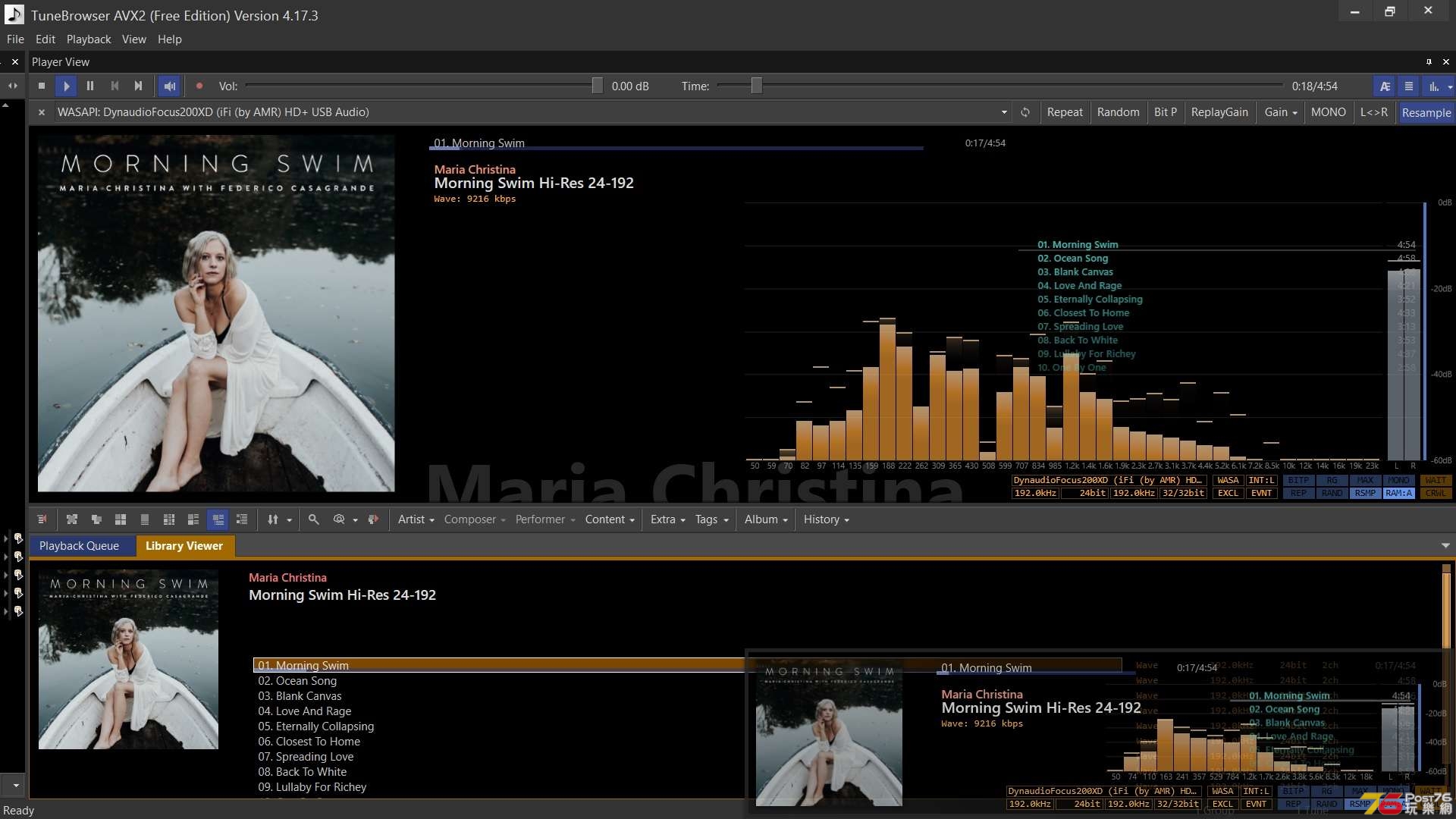Click the refresh device icon
This screenshot has width=1456, height=819.
tap(1025, 112)
